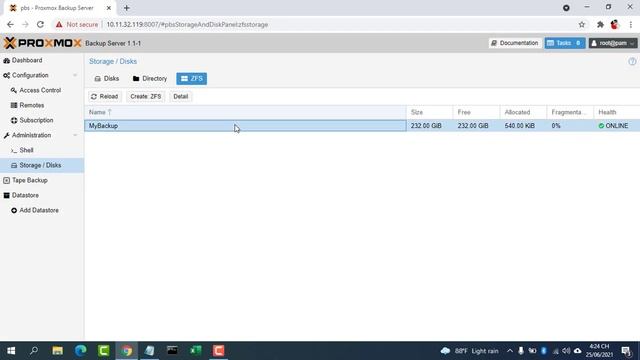Click the Not secure warning icon
Viewport: 640px width, 360px height.
coord(59,24)
